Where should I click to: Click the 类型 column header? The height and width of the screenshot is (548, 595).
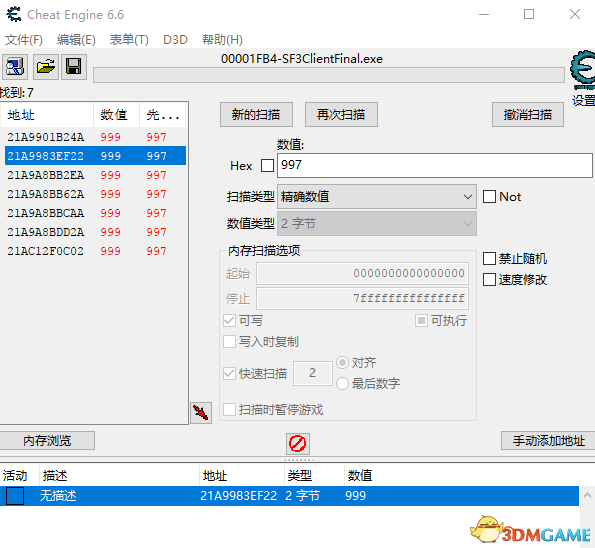coord(314,475)
